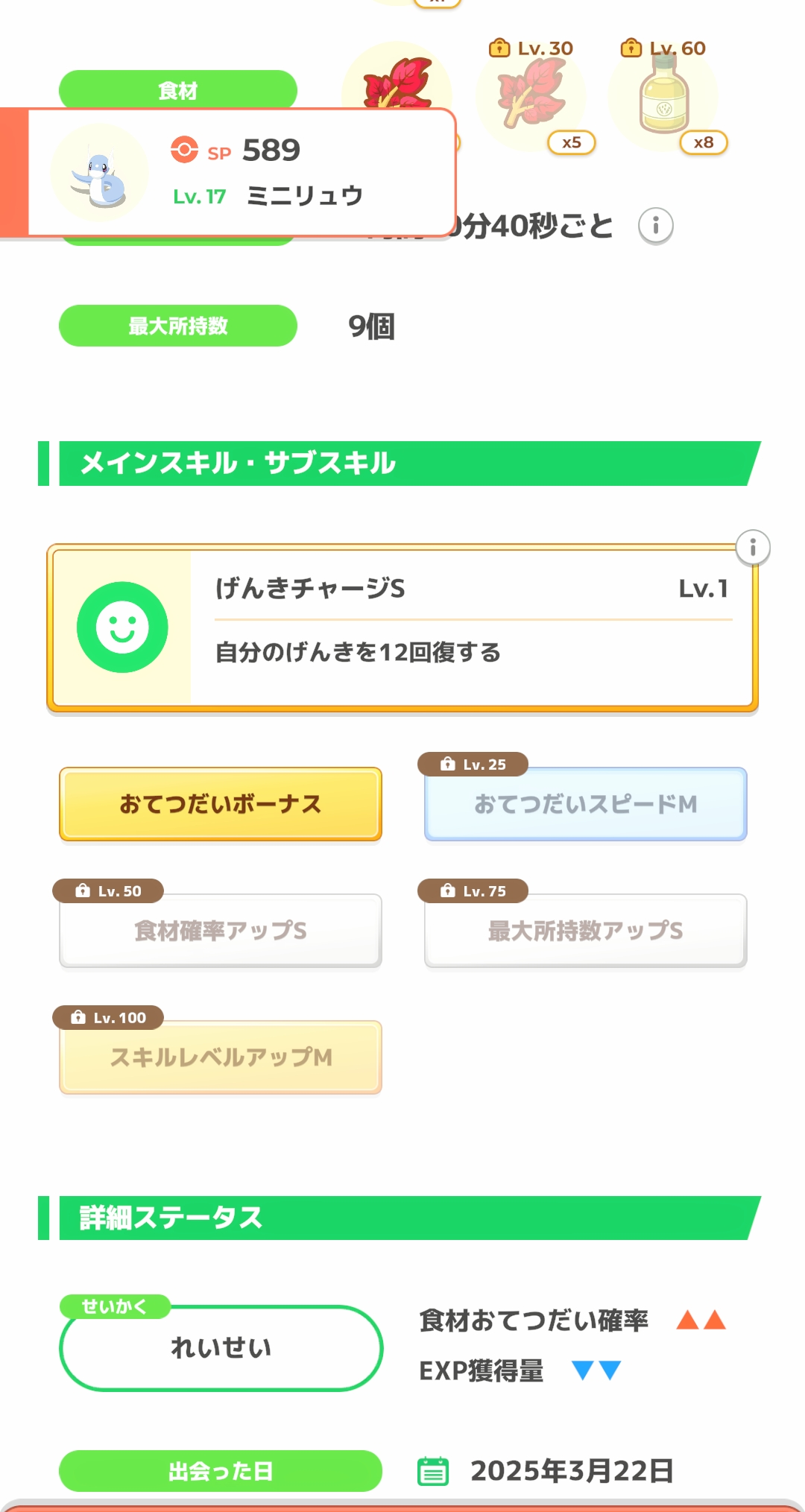This screenshot has width=805, height=1512.
Task: Tap the 最大所持数 green label
Action: pyautogui.click(x=178, y=326)
